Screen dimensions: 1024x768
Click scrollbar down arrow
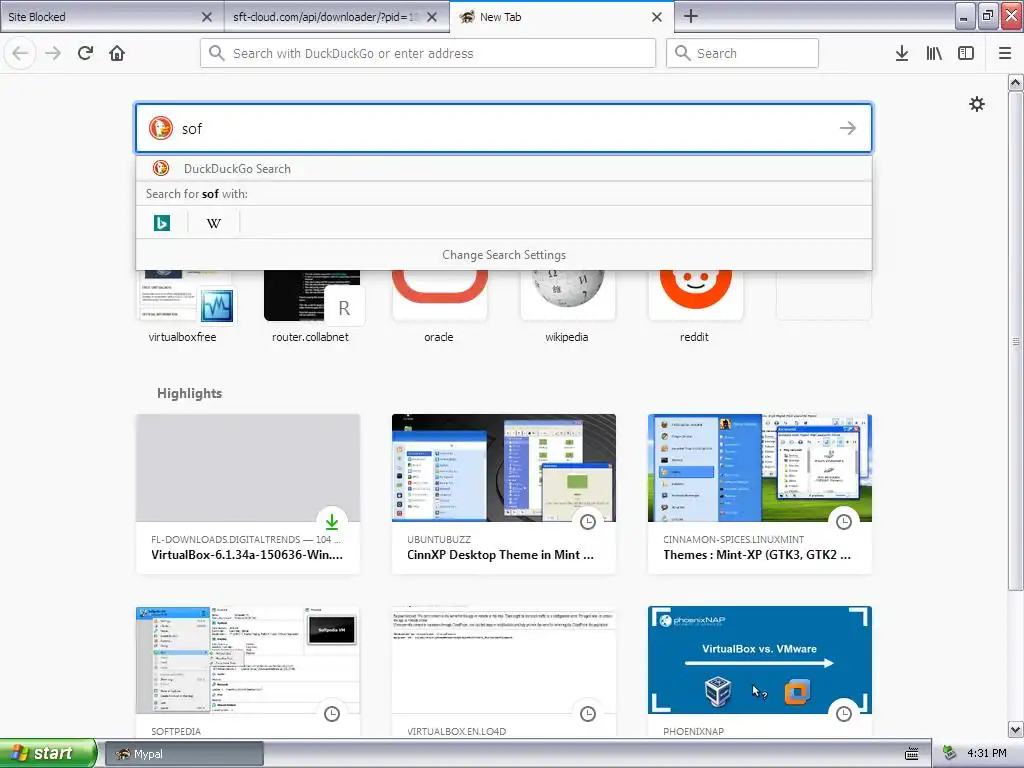click(x=1015, y=729)
